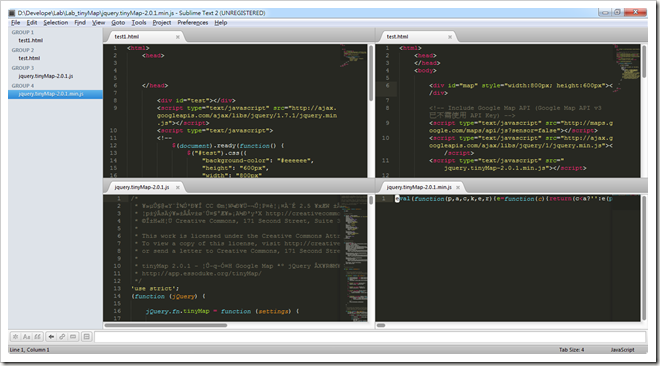
Task: Switch to test.html tab
Action: (418, 37)
